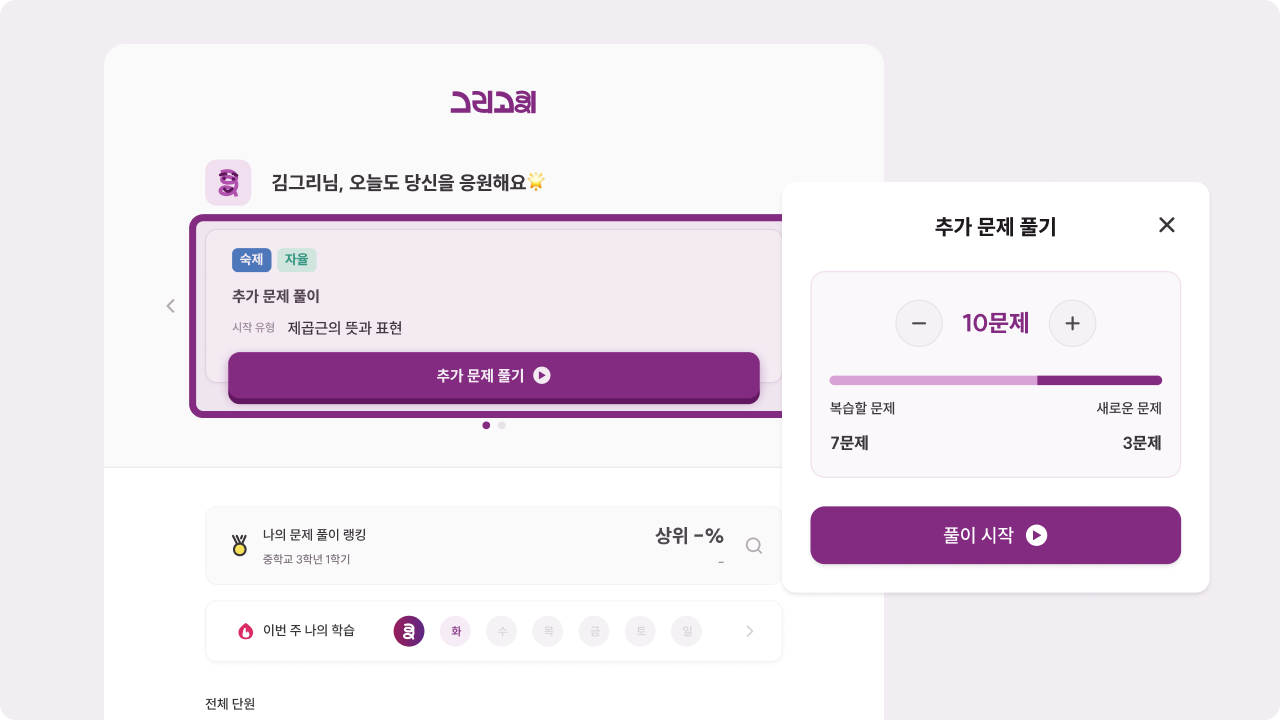Close the 추가 문제 풀기 dialog
Screen dimensions: 1280x720
(x=1166, y=225)
